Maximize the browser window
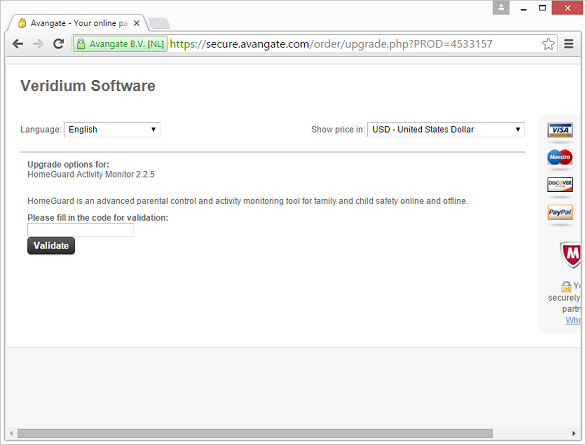Image resolution: width=586 pixels, height=445 pixels. click(542, 8)
